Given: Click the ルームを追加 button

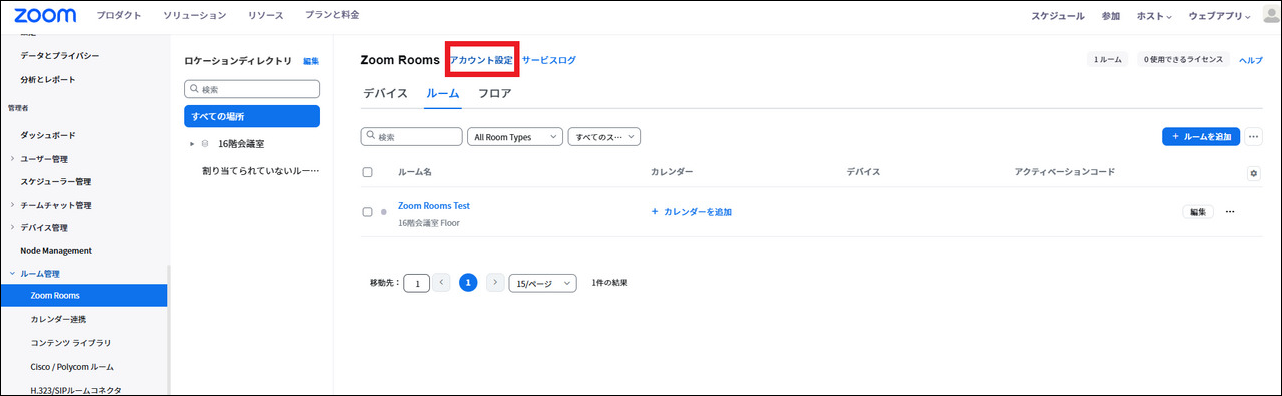Looking at the screenshot, I should [x=1201, y=136].
